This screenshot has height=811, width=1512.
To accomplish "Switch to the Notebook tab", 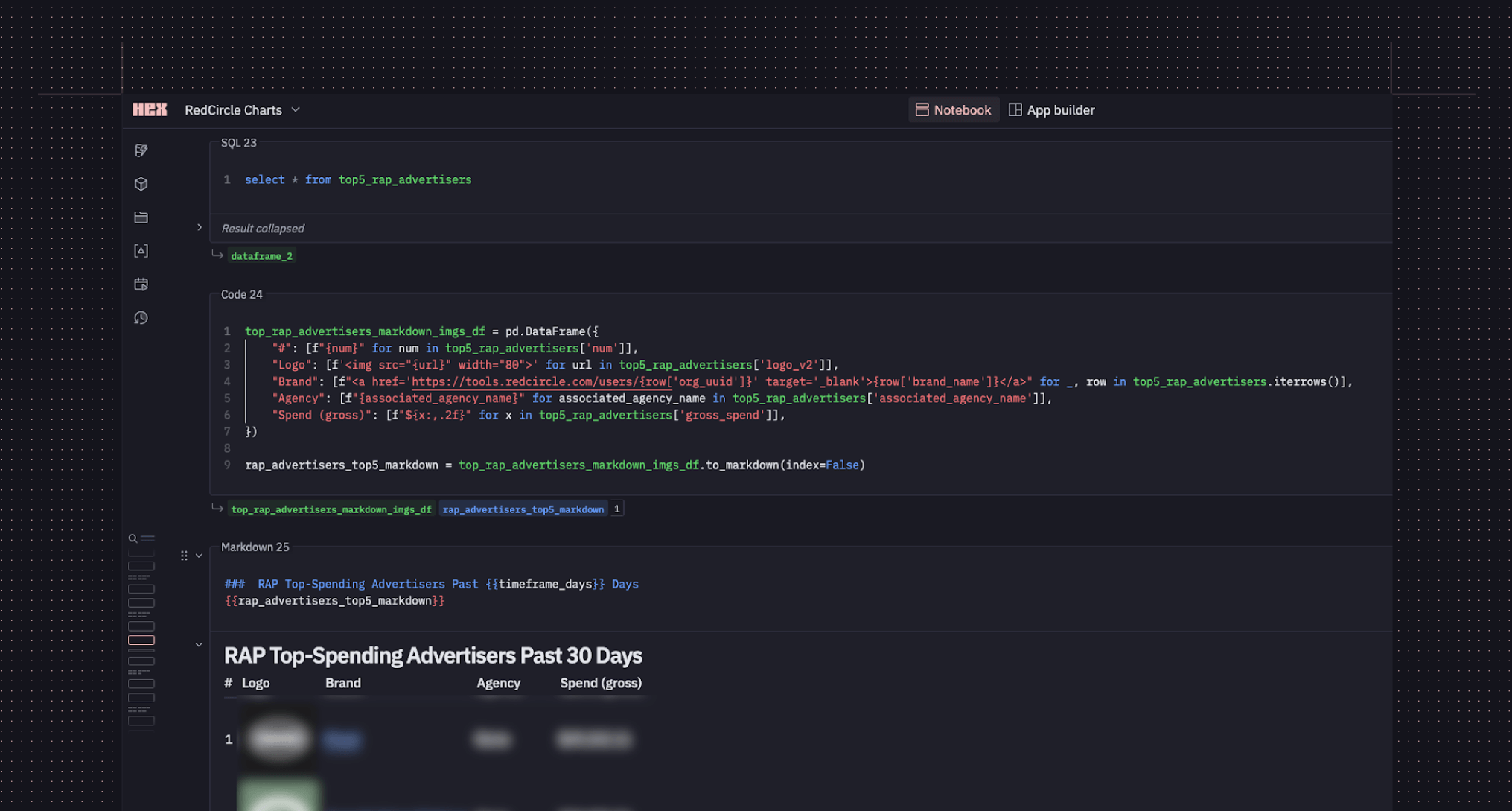I will coord(953,110).
